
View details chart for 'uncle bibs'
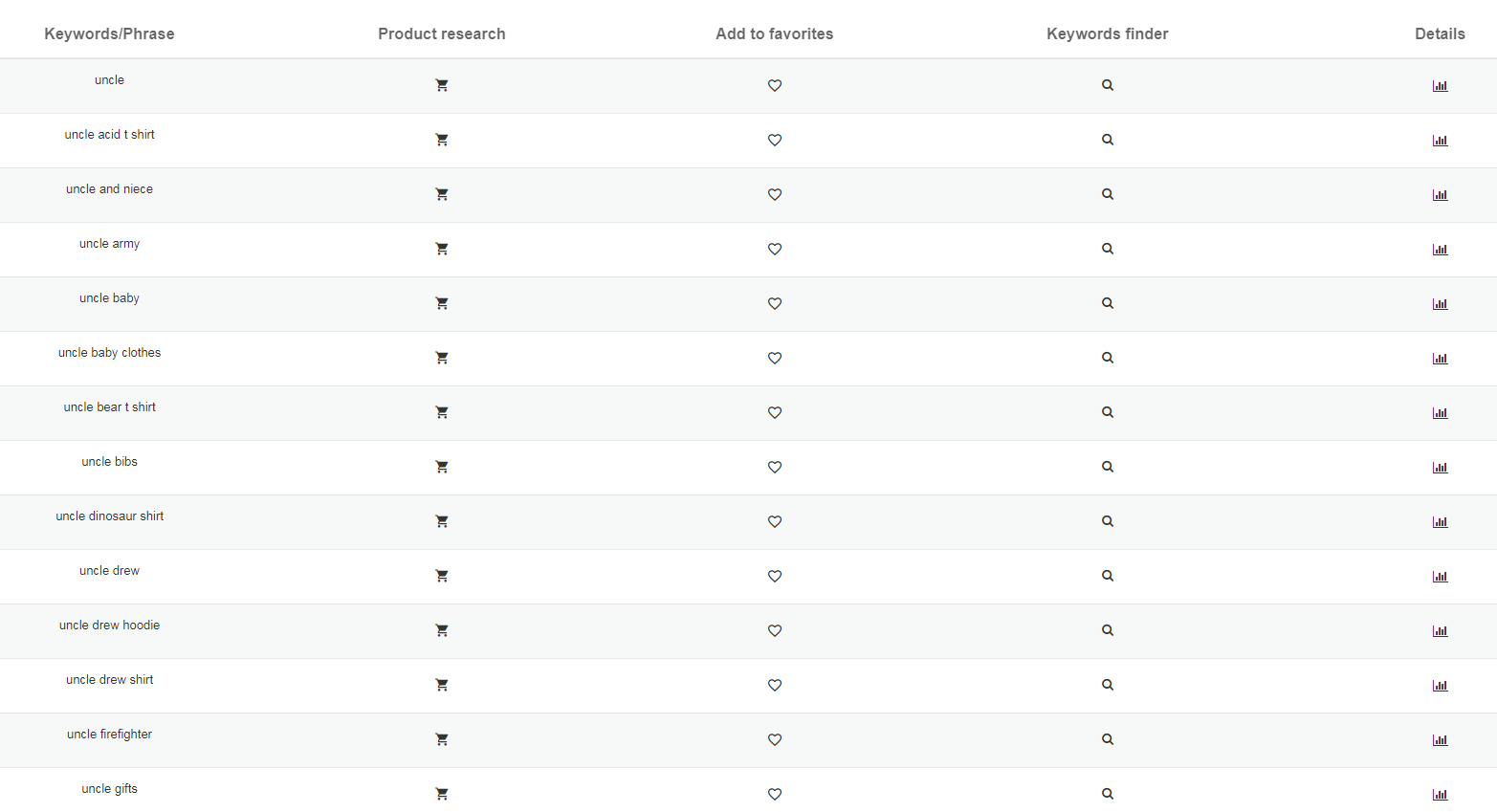point(1440,467)
